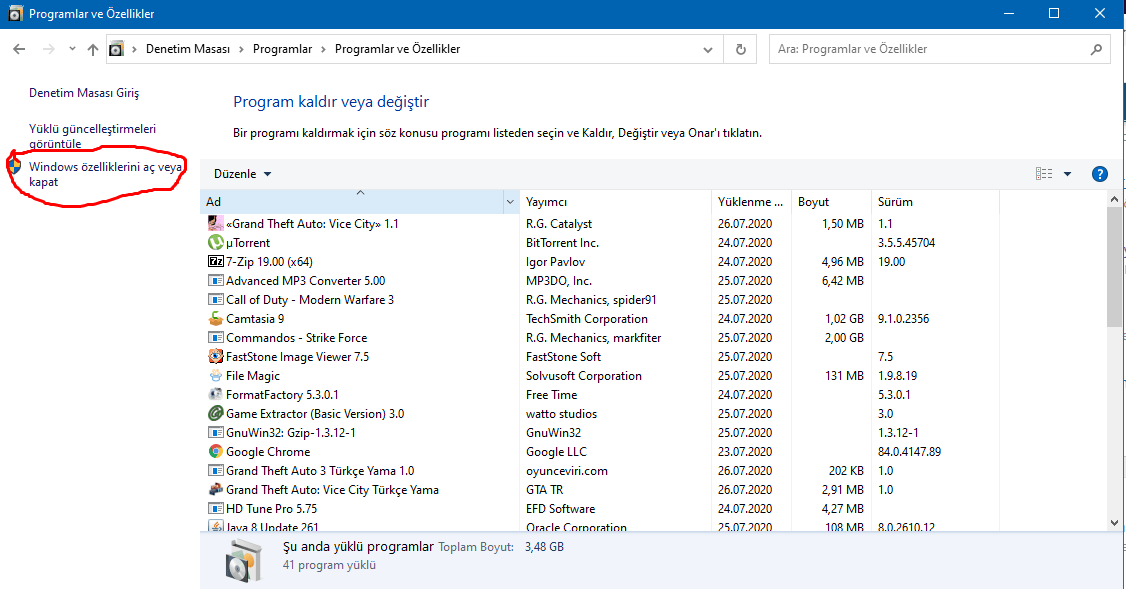Click the 7-Zip 19.00 icon
This screenshot has height=589, width=1126.
pyautogui.click(x=215, y=262)
